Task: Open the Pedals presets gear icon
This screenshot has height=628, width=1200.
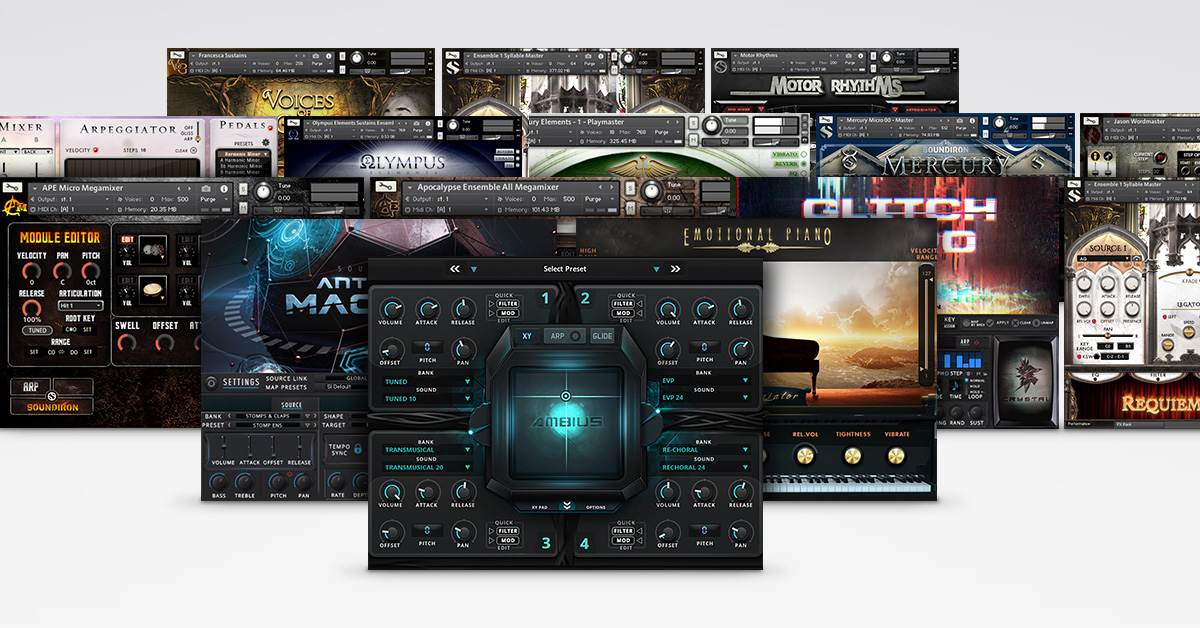Action: pyautogui.click(x=264, y=141)
